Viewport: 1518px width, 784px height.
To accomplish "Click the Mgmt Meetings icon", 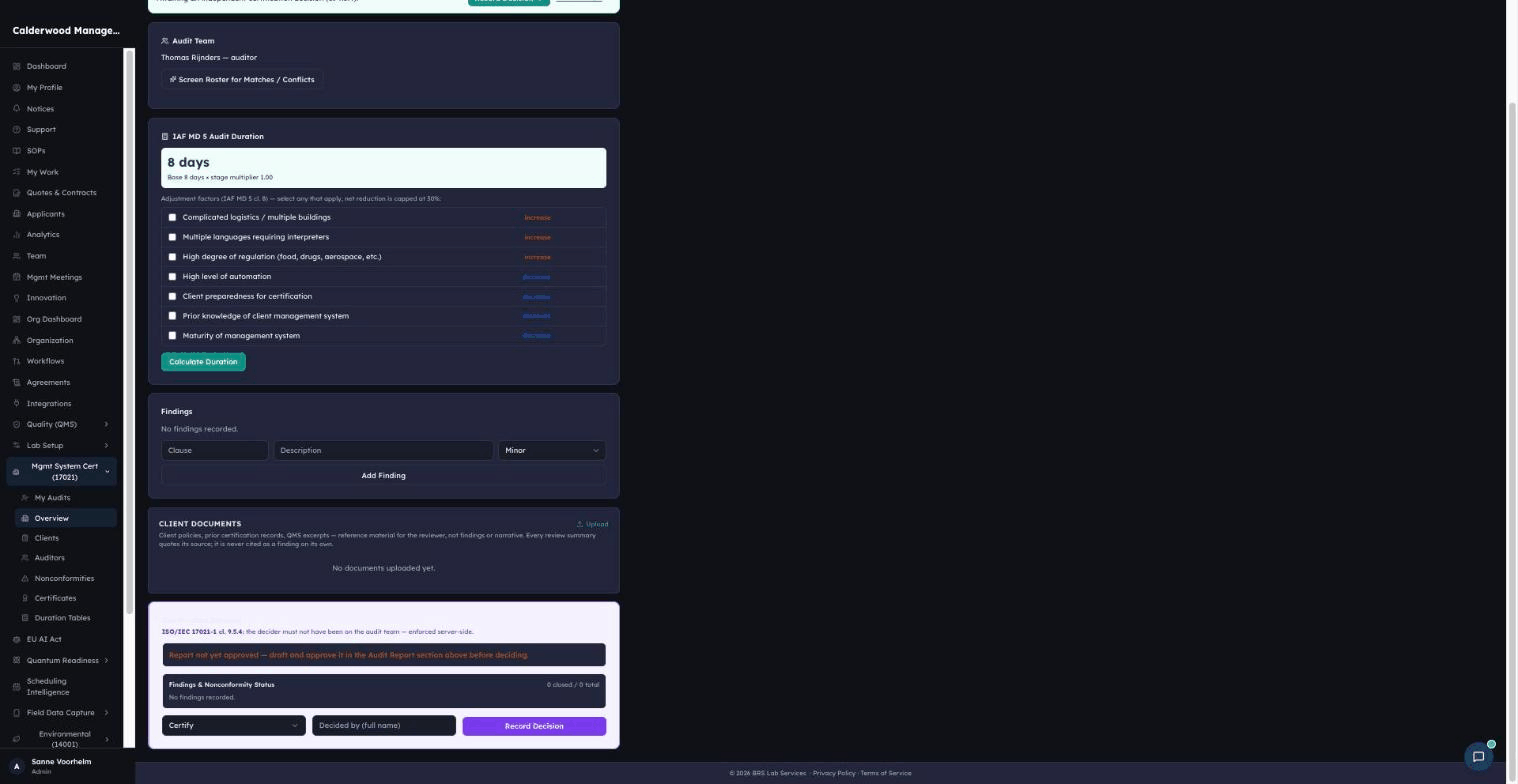I will [16, 277].
